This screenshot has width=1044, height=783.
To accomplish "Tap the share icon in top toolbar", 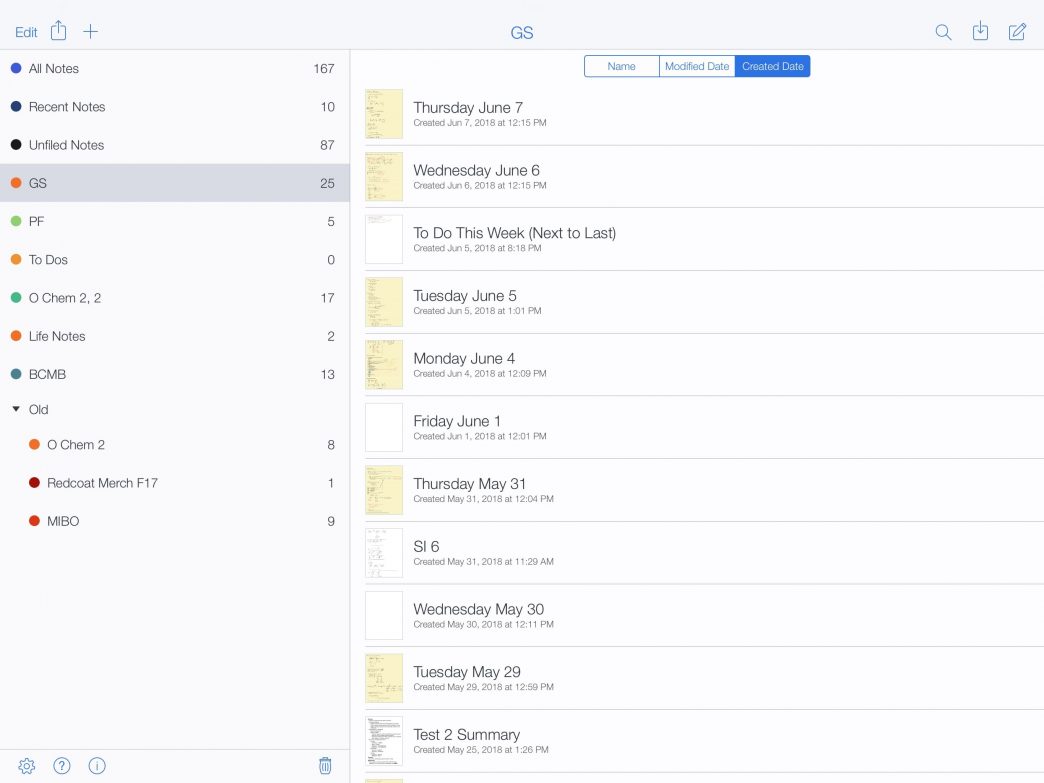I will pyautogui.click(x=59, y=31).
